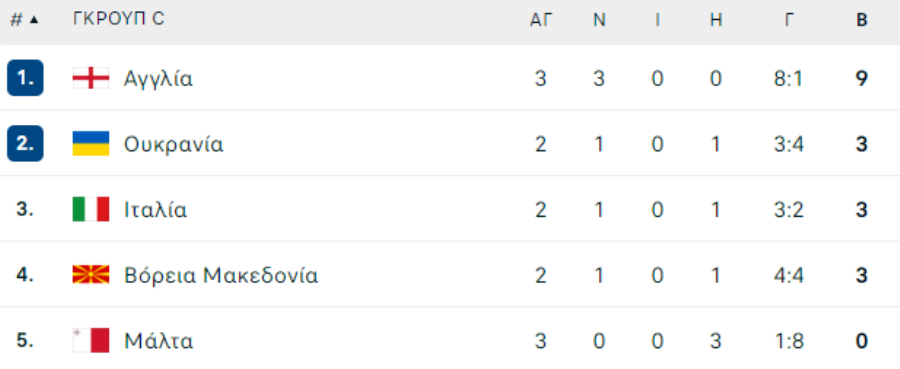Open the Ουκρανία team link
Image resolution: width=900 pixels, height=369 pixels.
[173, 144]
